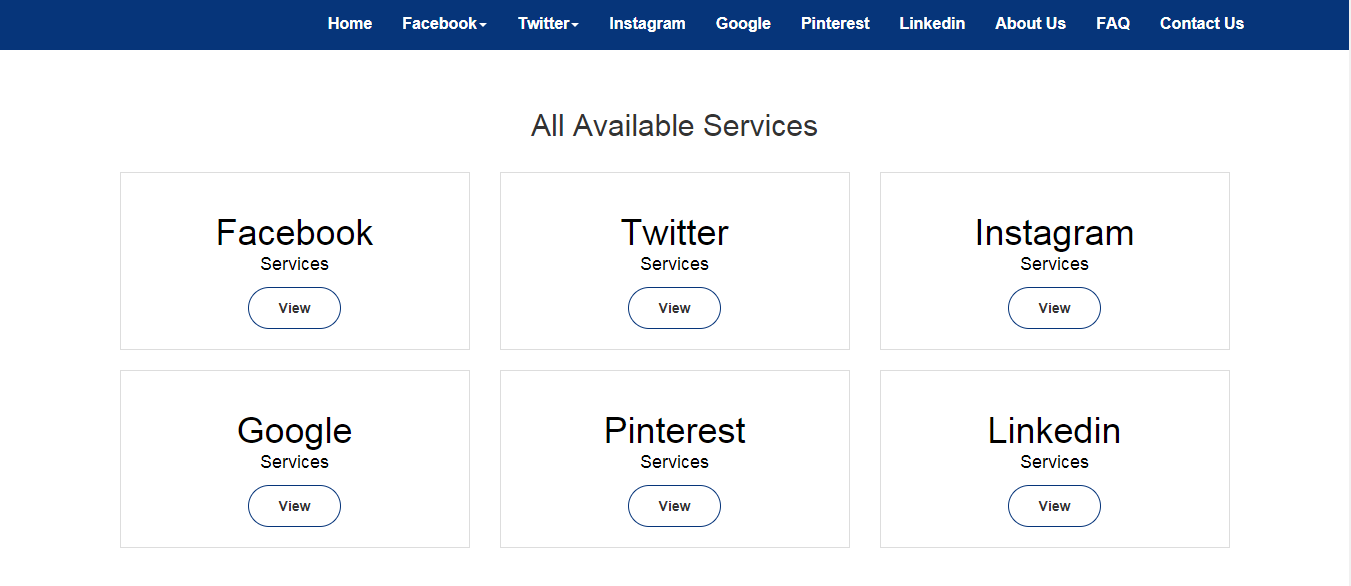The height and width of the screenshot is (586, 1351).
Task: View the Google Services card
Action: pyautogui.click(x=294, y=506)
